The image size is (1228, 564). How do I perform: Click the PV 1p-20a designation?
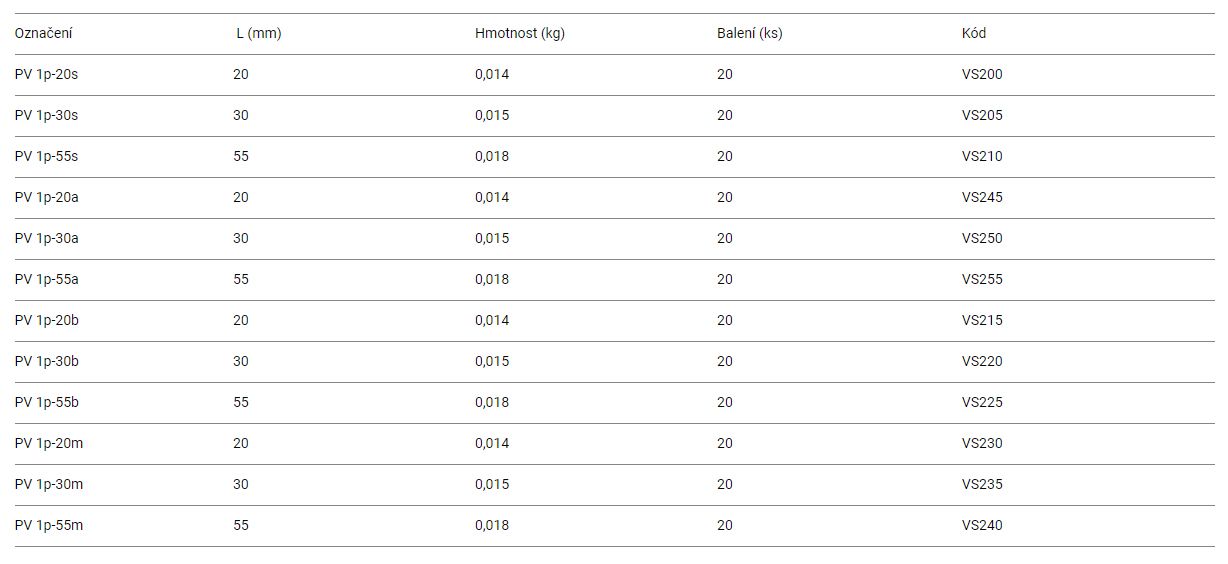47,197
